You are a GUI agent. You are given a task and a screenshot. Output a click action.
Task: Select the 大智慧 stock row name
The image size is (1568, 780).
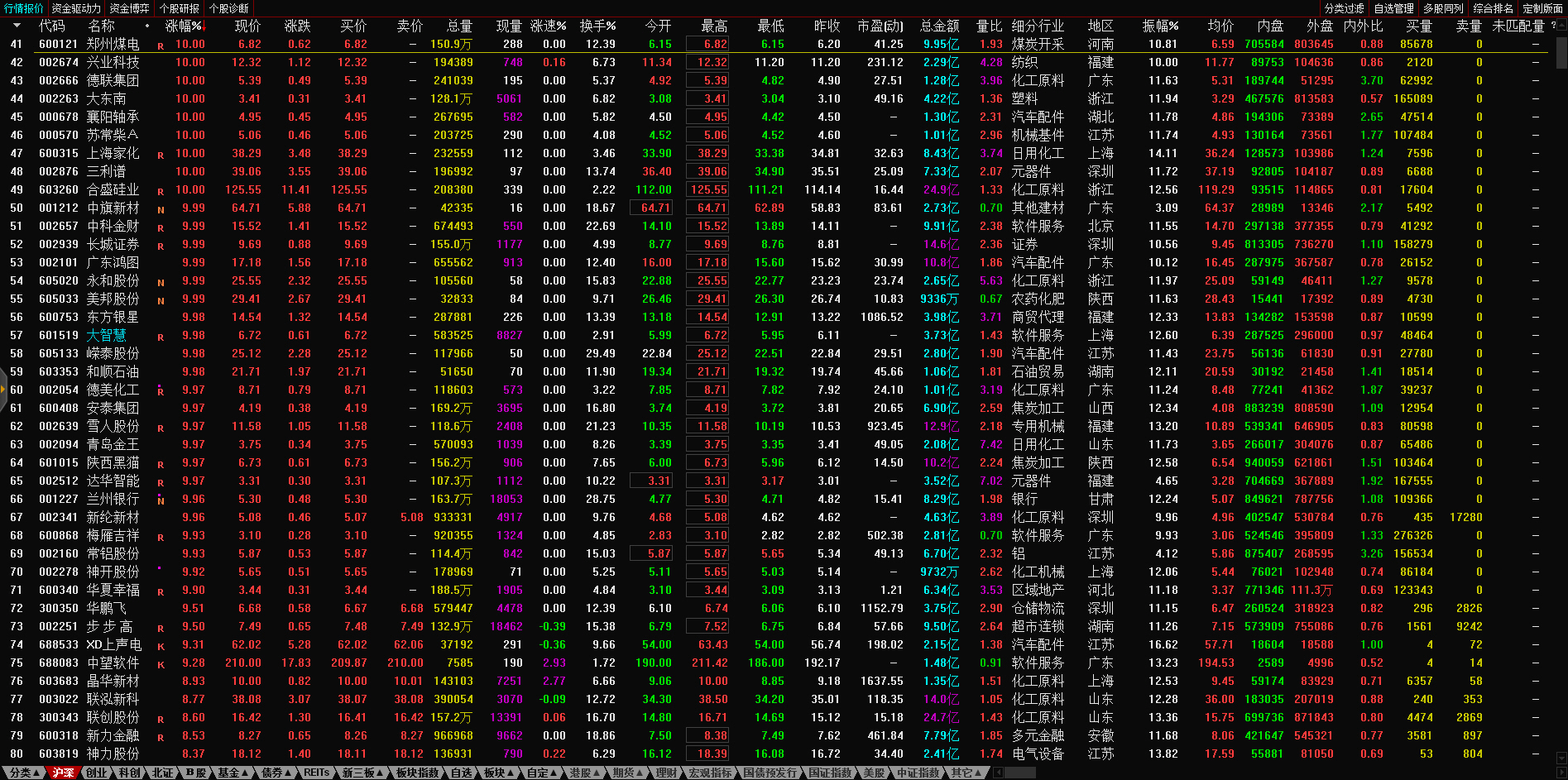(x=107, y=335)
